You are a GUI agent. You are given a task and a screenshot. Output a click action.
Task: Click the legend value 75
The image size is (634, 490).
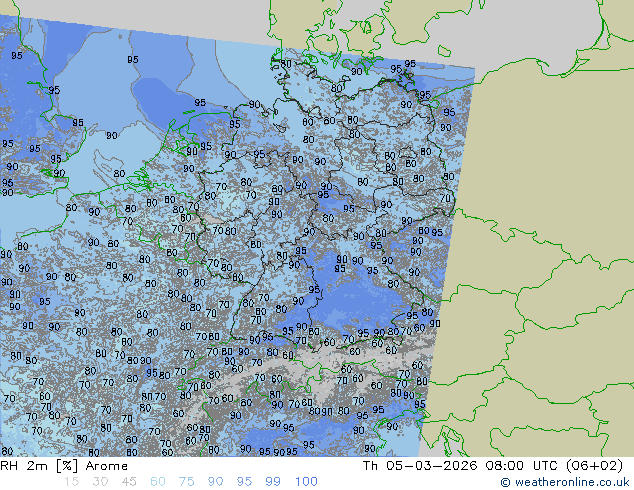(186, 482)
